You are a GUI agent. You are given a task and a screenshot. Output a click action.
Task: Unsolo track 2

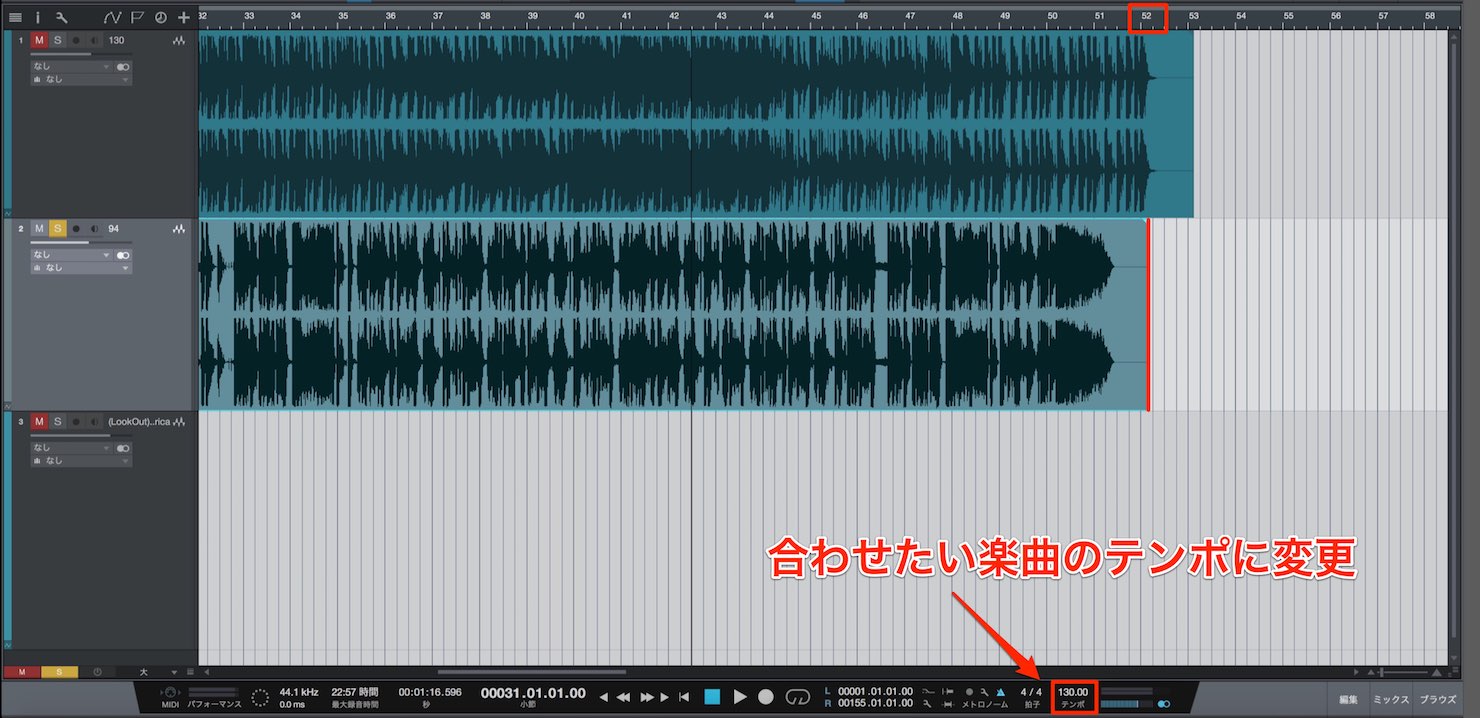(x=58, y=229)
